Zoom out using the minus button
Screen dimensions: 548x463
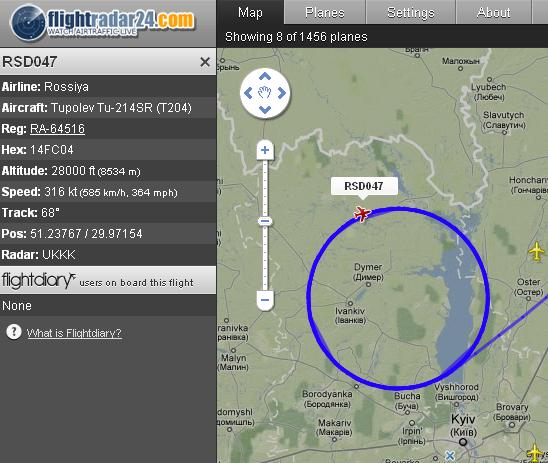coord(265,300)
